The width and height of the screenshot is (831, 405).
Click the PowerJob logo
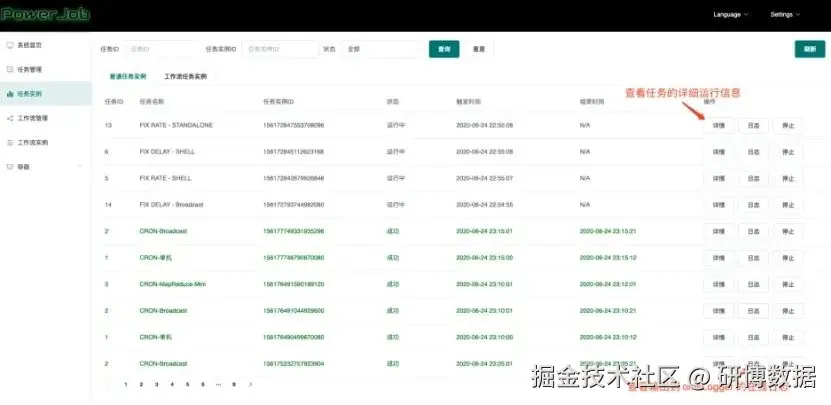46,14
